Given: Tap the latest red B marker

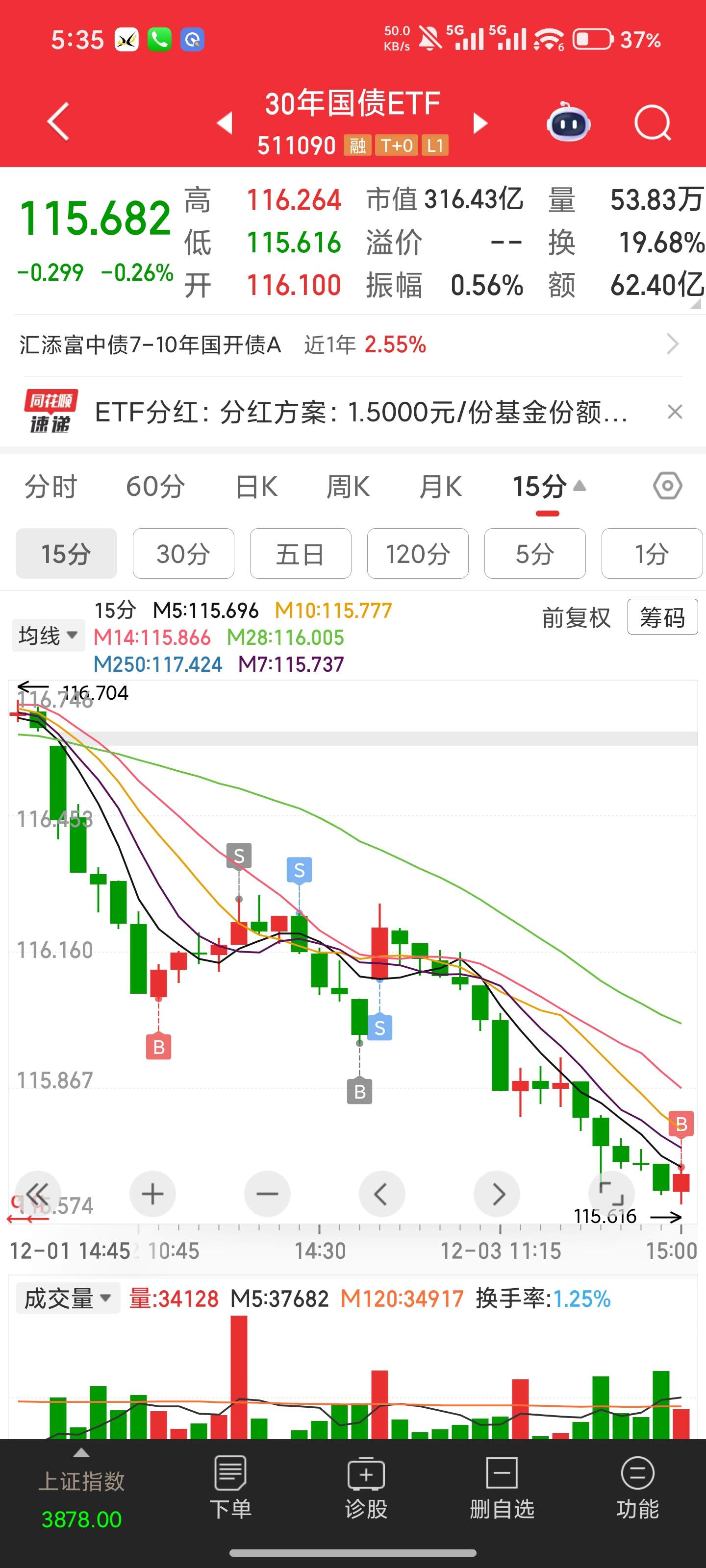Looking at the screenshot, I should pos(681,1124).
